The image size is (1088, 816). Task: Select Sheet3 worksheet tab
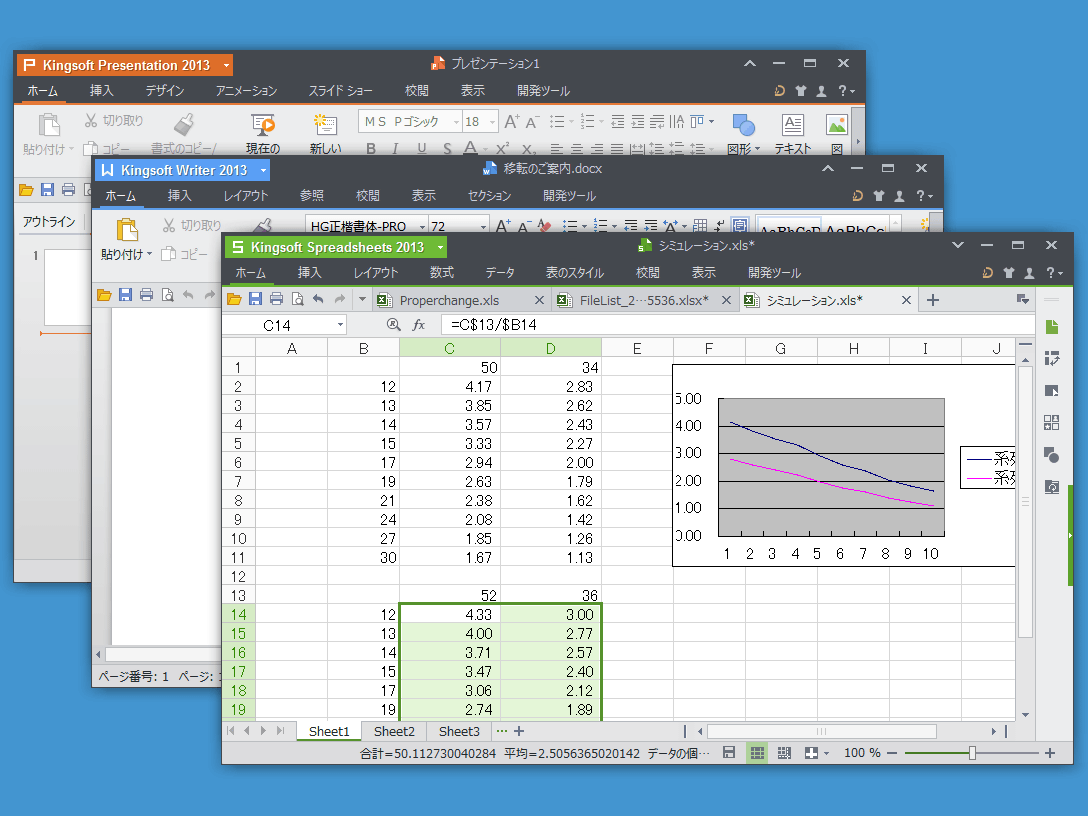[x=459, y=731]
